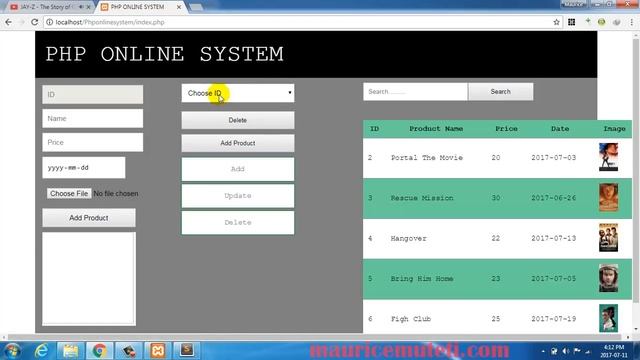640x360 pixels.
Task: Click the localhost address bar
Action: pyautogui.click(x=302, y=22)
